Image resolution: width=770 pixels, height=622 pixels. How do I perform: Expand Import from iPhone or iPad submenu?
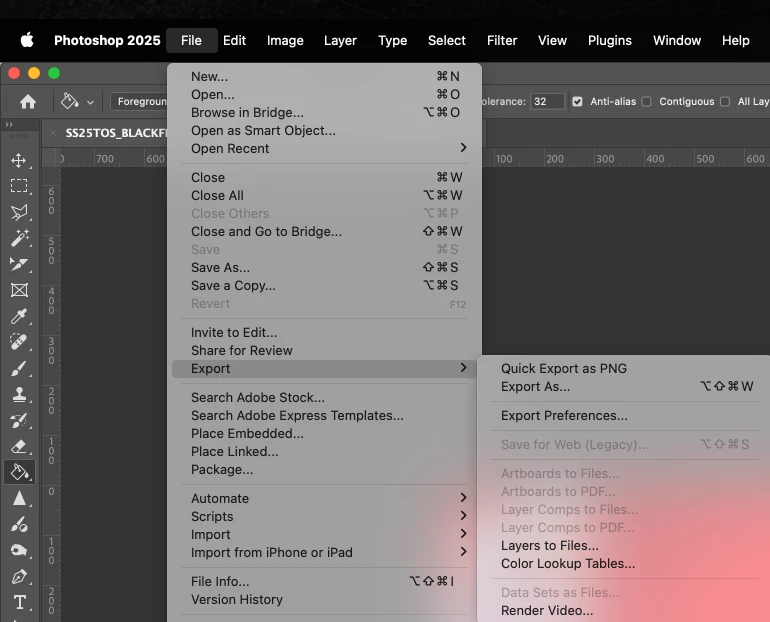pyautogui.click(x=324, y=553)
